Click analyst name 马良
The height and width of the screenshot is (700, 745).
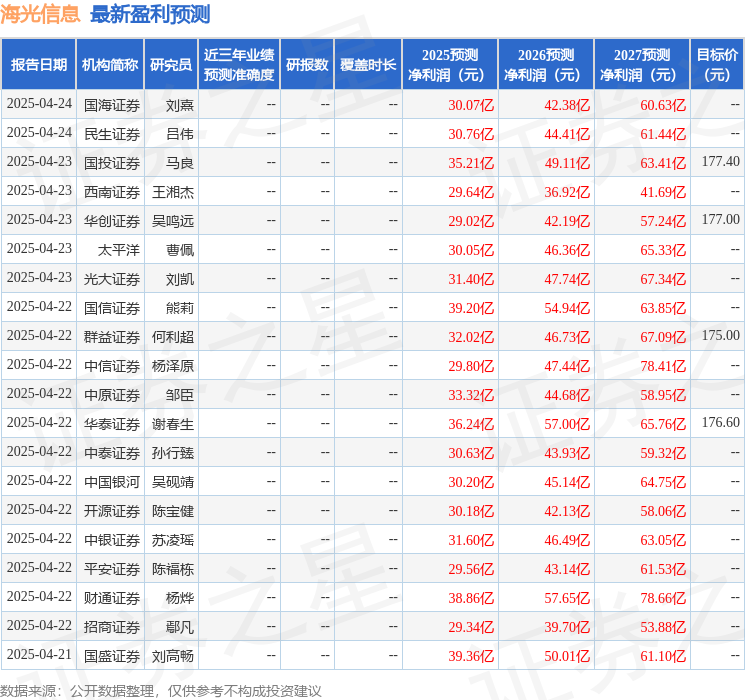point(180,163)
